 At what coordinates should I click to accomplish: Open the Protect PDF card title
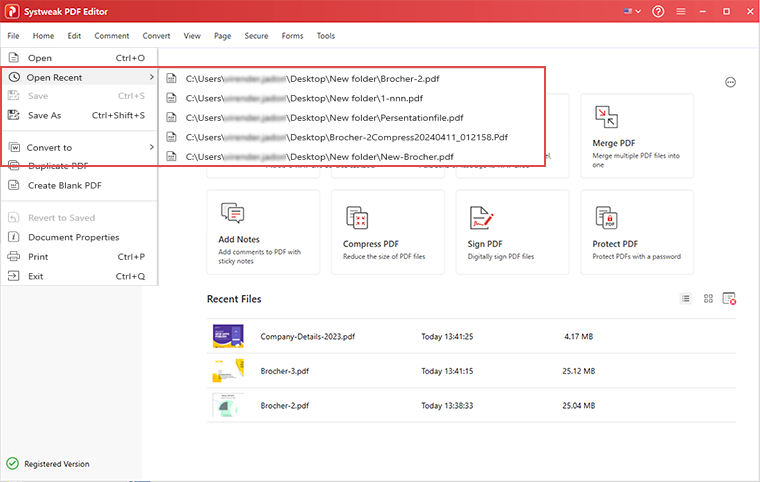coord(615,244)
